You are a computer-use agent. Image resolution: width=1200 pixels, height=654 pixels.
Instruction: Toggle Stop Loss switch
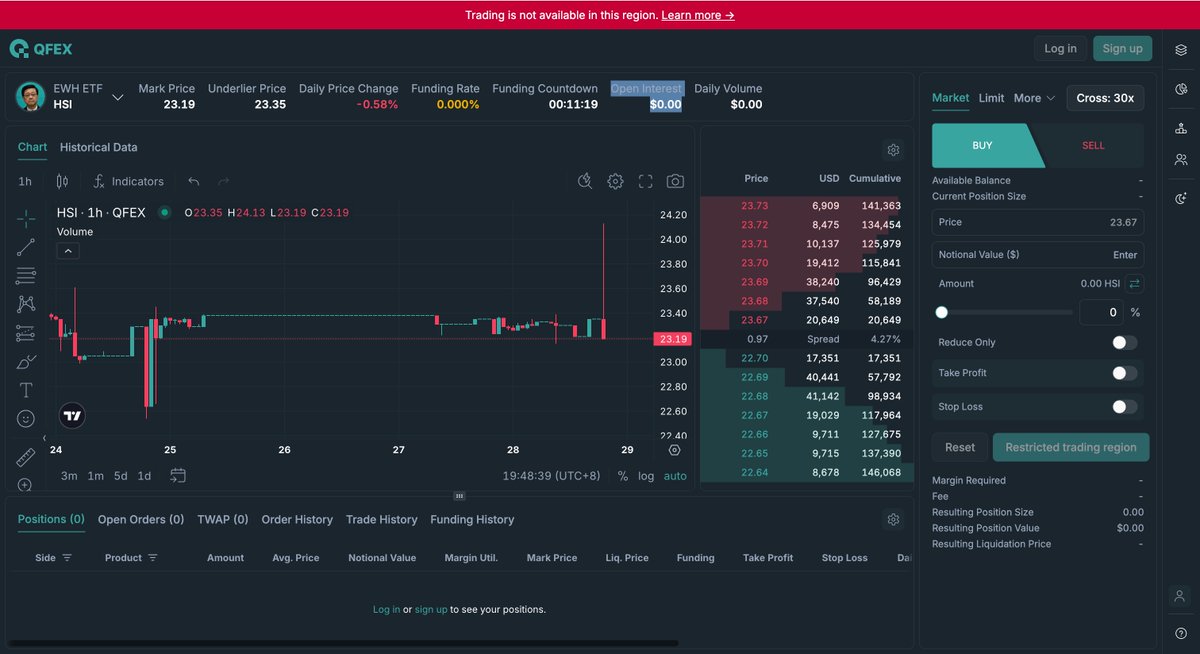pos(1125,407)
